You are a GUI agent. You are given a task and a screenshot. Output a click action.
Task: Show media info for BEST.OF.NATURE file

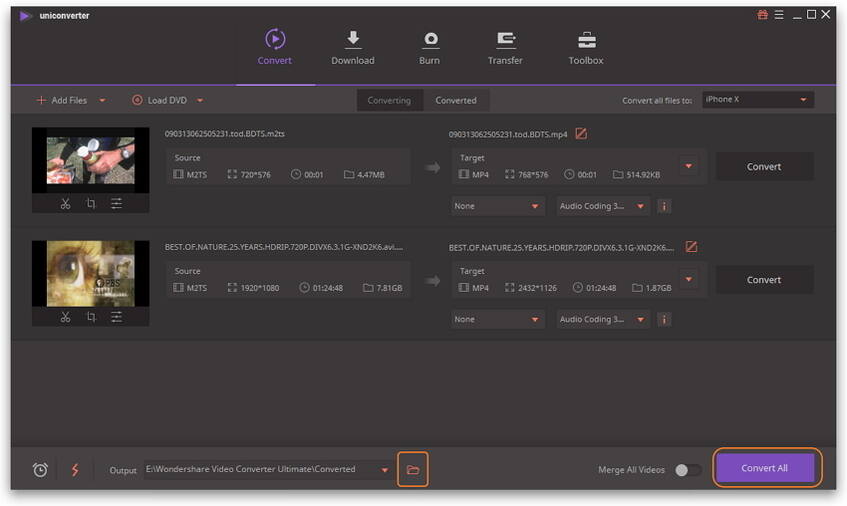(x=664, y=320)
